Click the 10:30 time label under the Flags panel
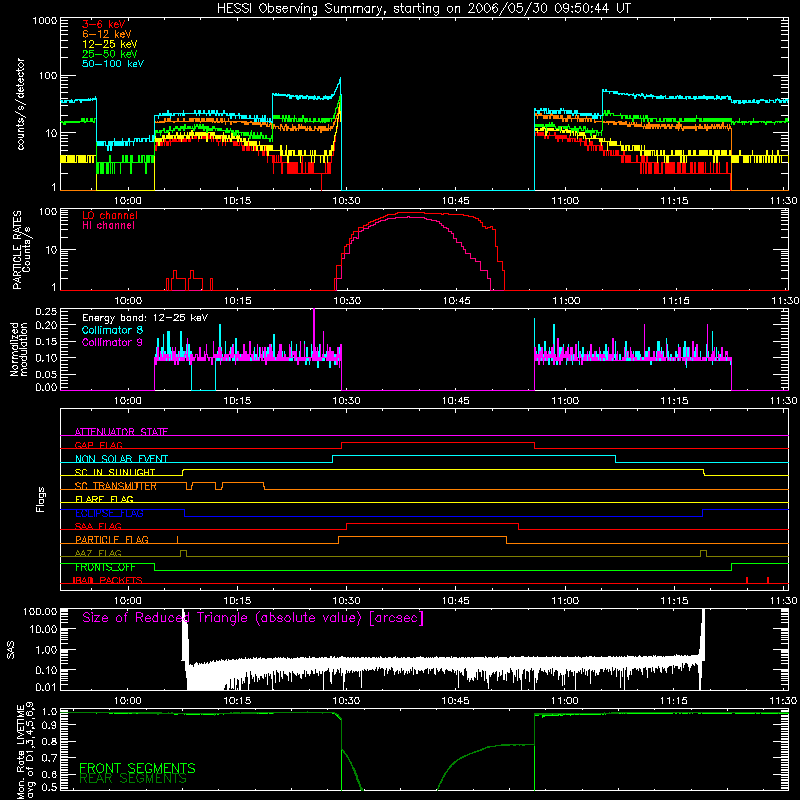The image size is (800, 800). (x=346, y=601)
